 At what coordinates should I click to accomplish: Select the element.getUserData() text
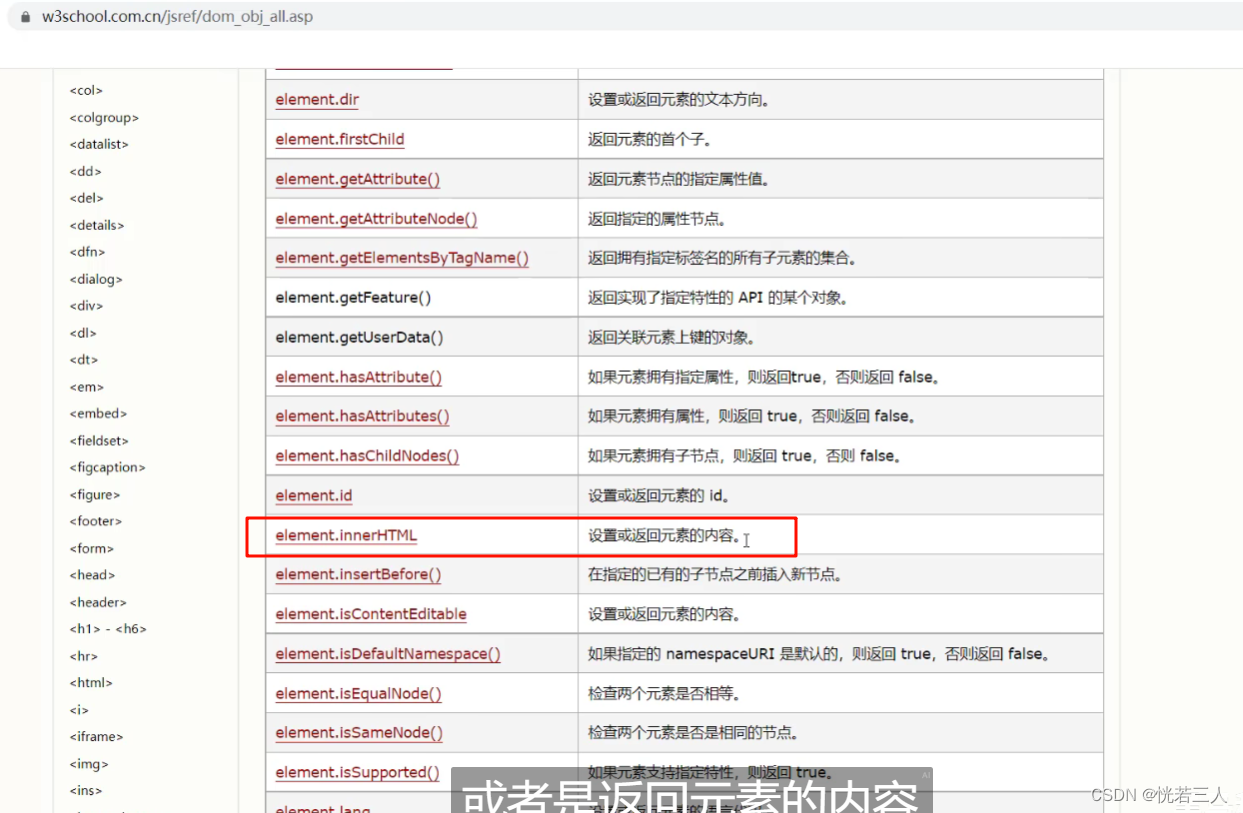pos(359,337)
